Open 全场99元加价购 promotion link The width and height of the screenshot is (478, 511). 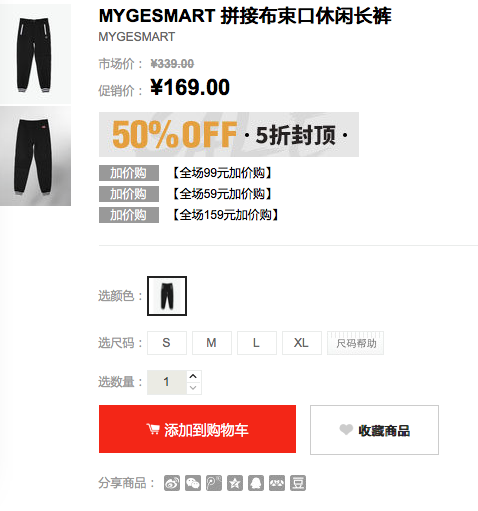point(222,173)
